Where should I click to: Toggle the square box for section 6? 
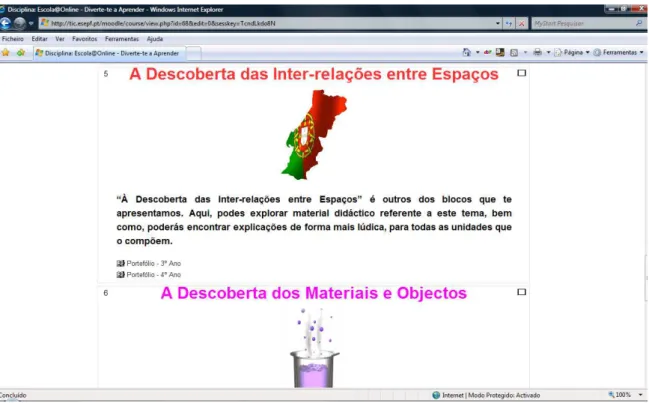point(522,292)
